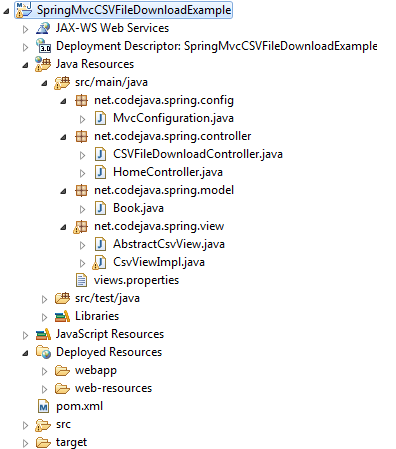The height and width of the screenshot is (449, 396).
Task: Expand the src/test/java node
Action: (x=44, y=299)
